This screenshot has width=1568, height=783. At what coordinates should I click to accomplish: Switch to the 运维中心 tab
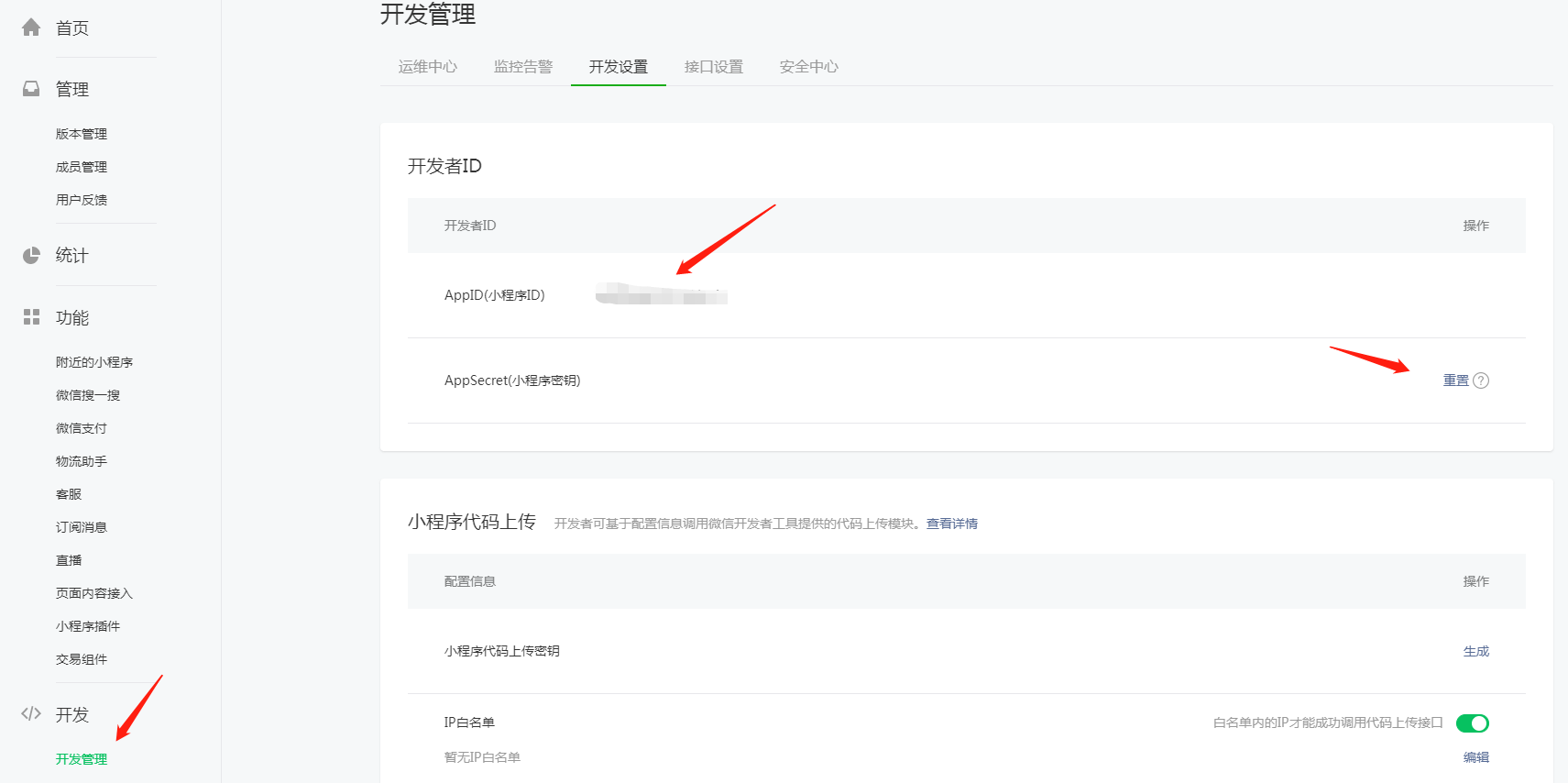pos(428,67)
